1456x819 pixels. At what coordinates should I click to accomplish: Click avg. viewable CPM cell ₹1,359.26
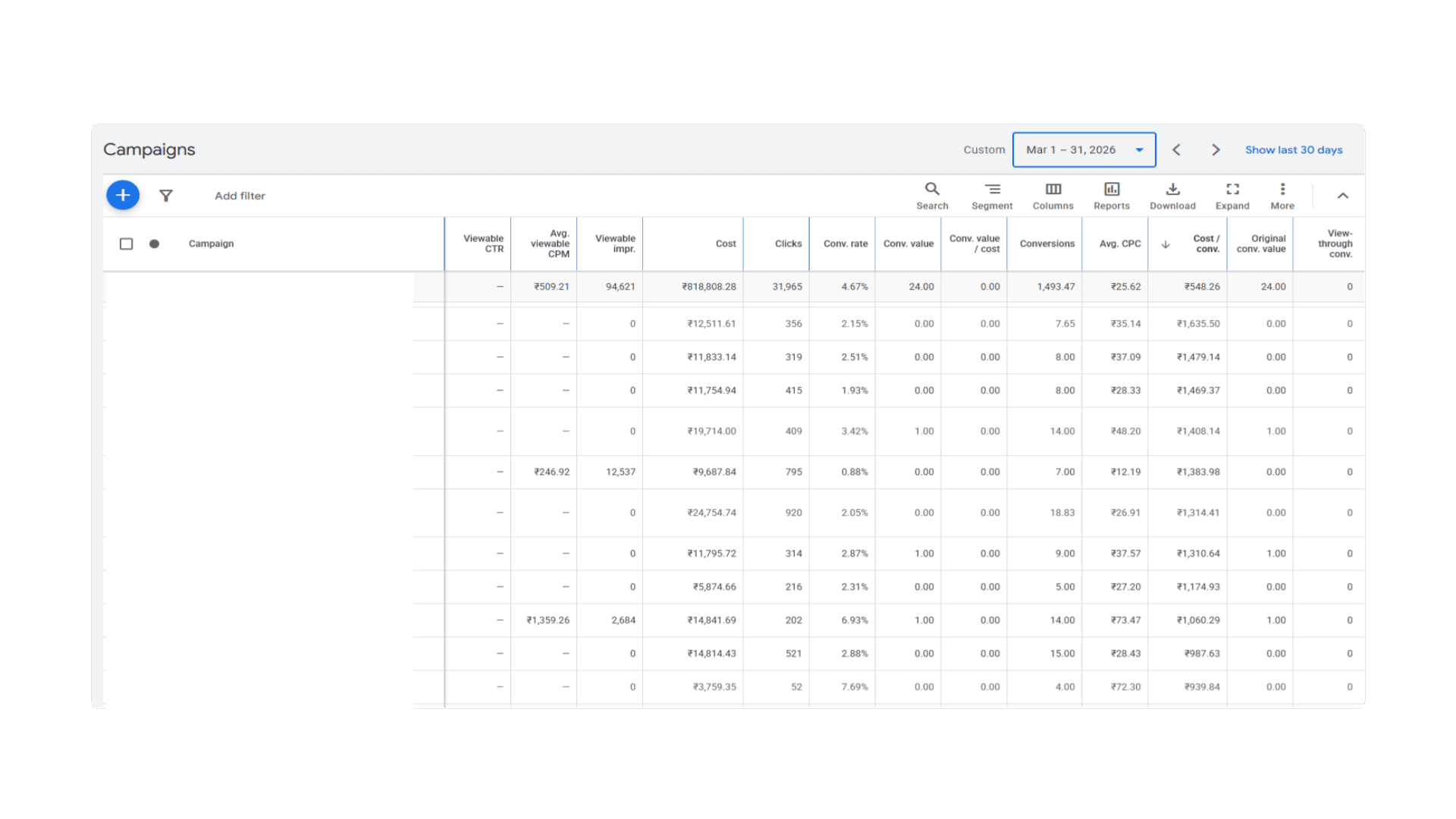coord(548,621)
